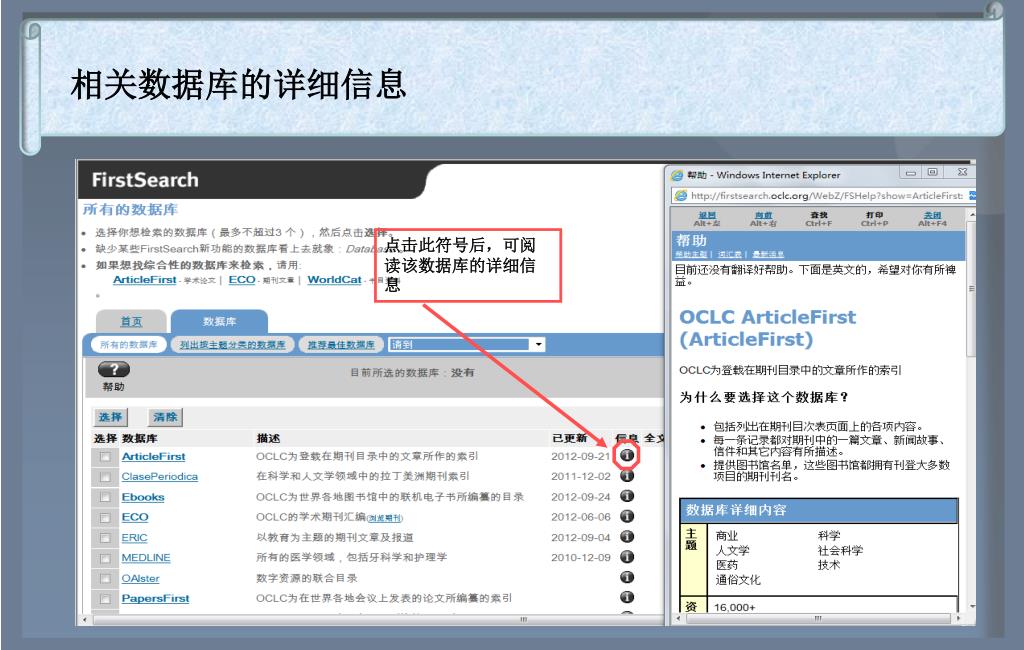This screenshot has width=1024, height=650.
Task: Switch to the 数据库 tab
Action: (x=219, y=321)
